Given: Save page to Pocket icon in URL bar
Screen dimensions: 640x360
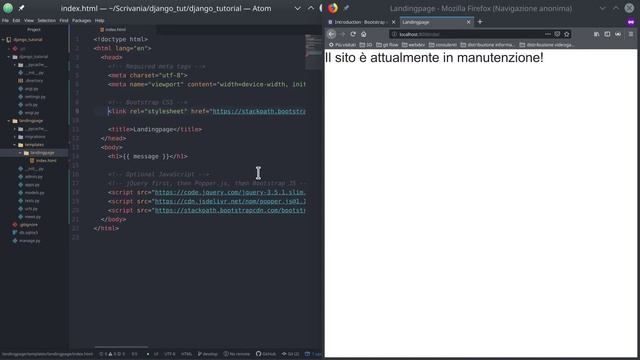Looking at the screenshot, I should [x=557, y=34].
